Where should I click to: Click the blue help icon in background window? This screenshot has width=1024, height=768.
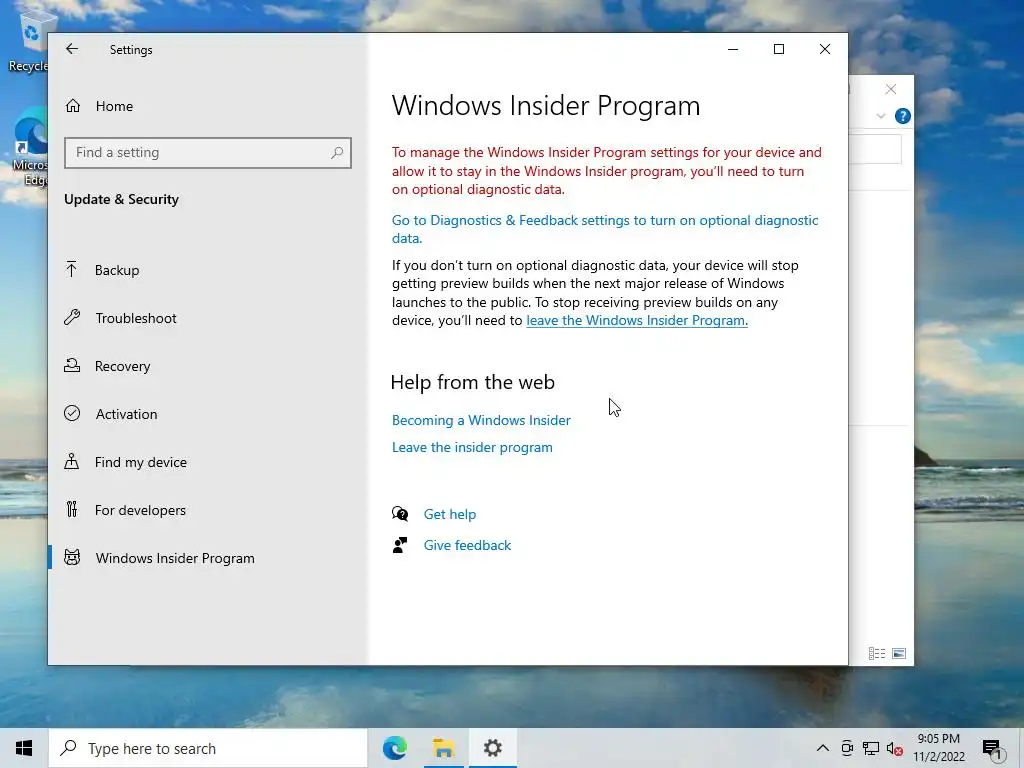tap(903, 116)
